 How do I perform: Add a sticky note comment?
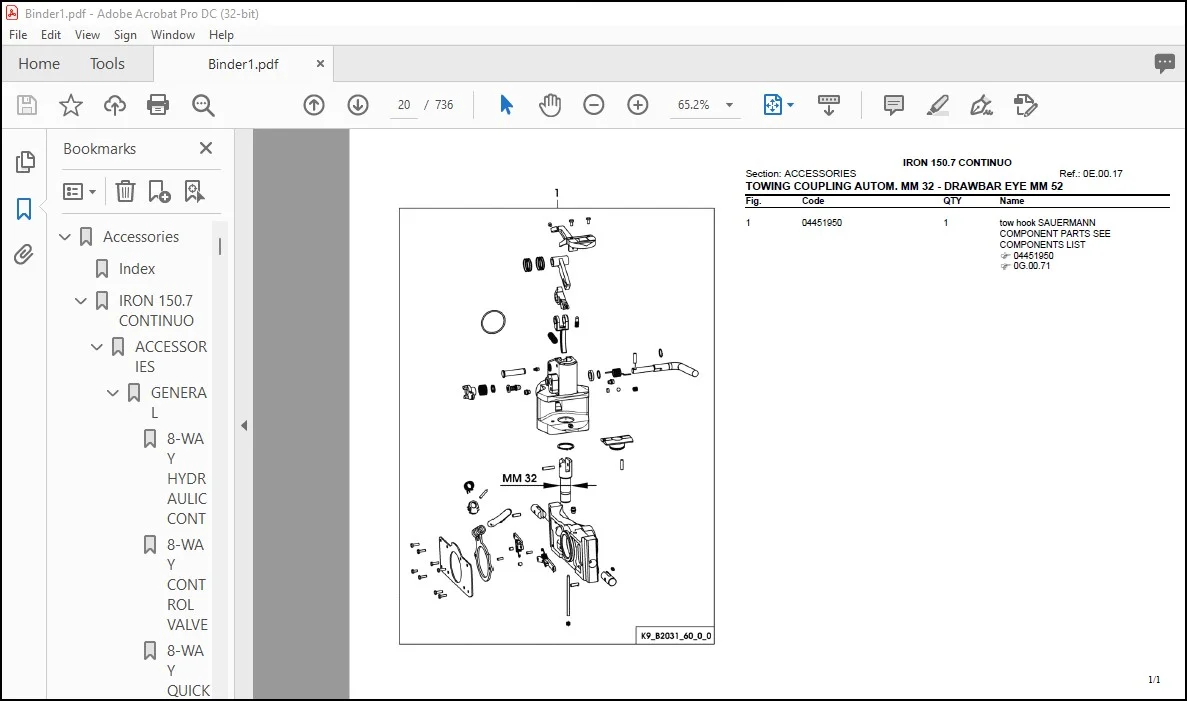pos(893,104)
